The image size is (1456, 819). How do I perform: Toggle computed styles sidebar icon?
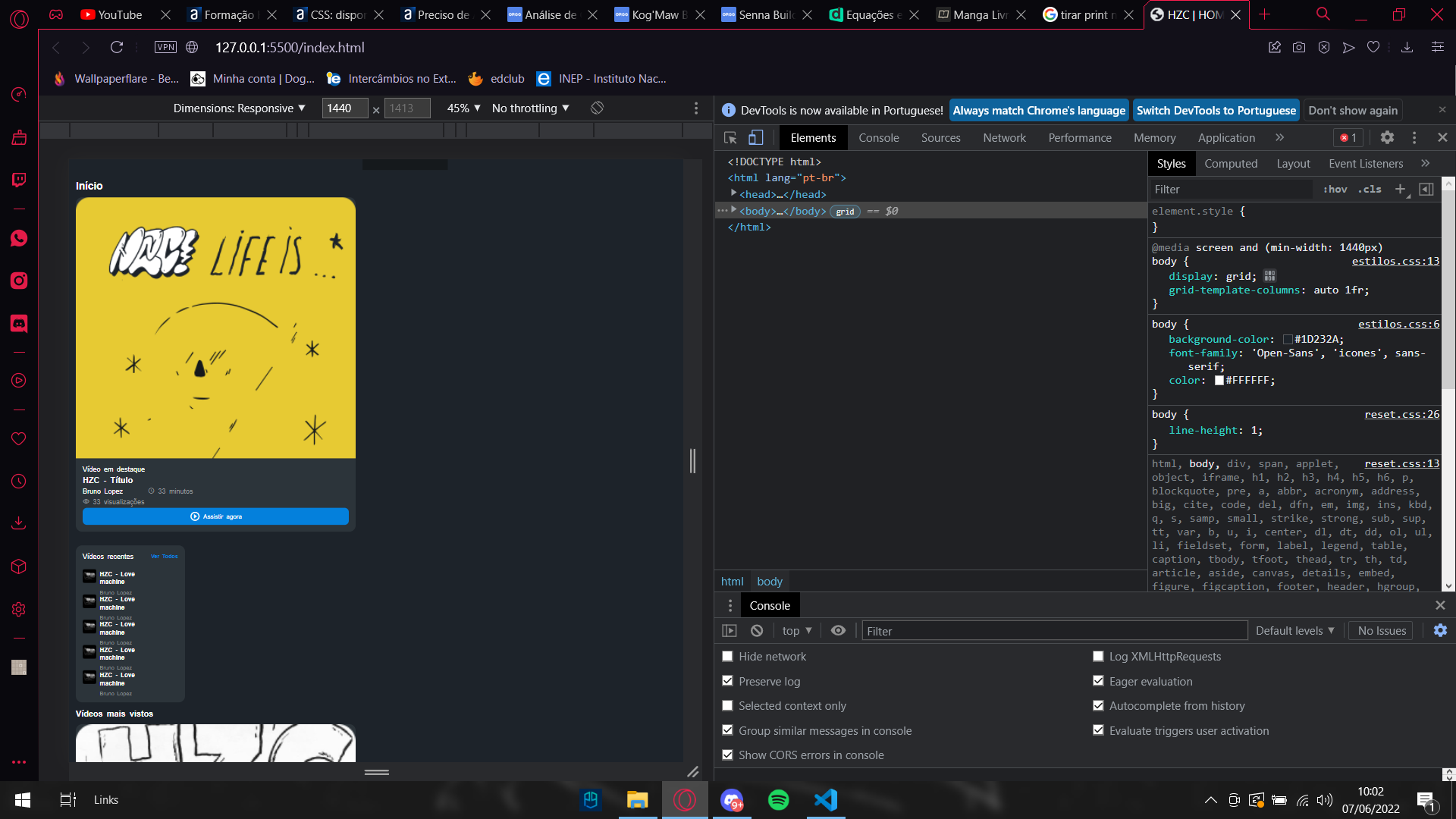click(1426, 189)
